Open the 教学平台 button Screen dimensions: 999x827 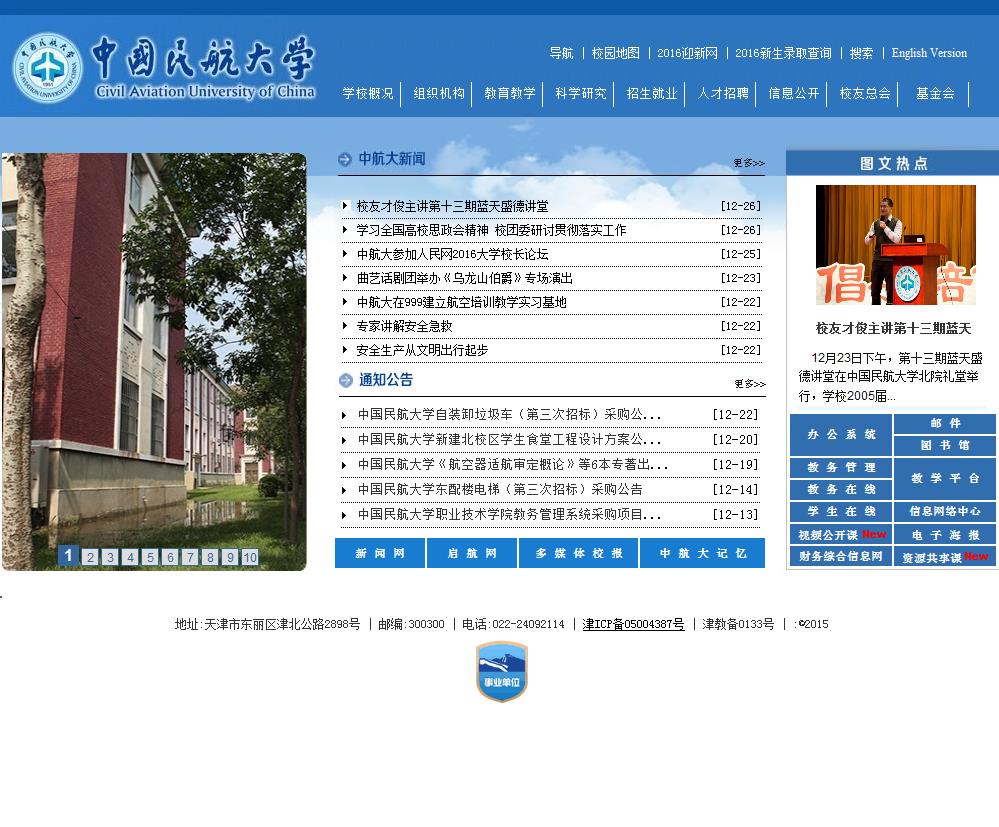(x=945, y=478)
